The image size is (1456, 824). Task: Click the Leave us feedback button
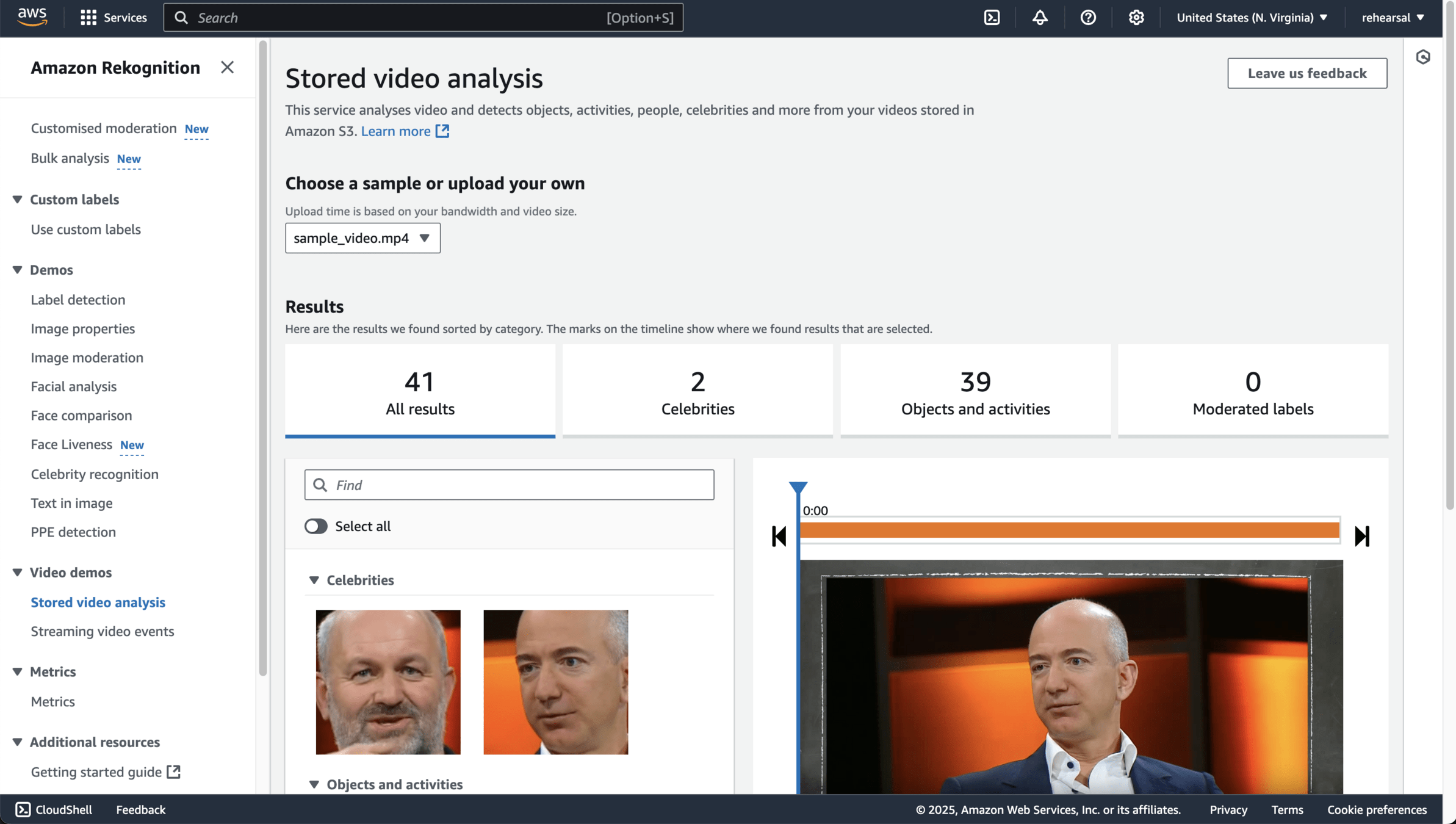pyautogui.click(x=1307, y=73)
